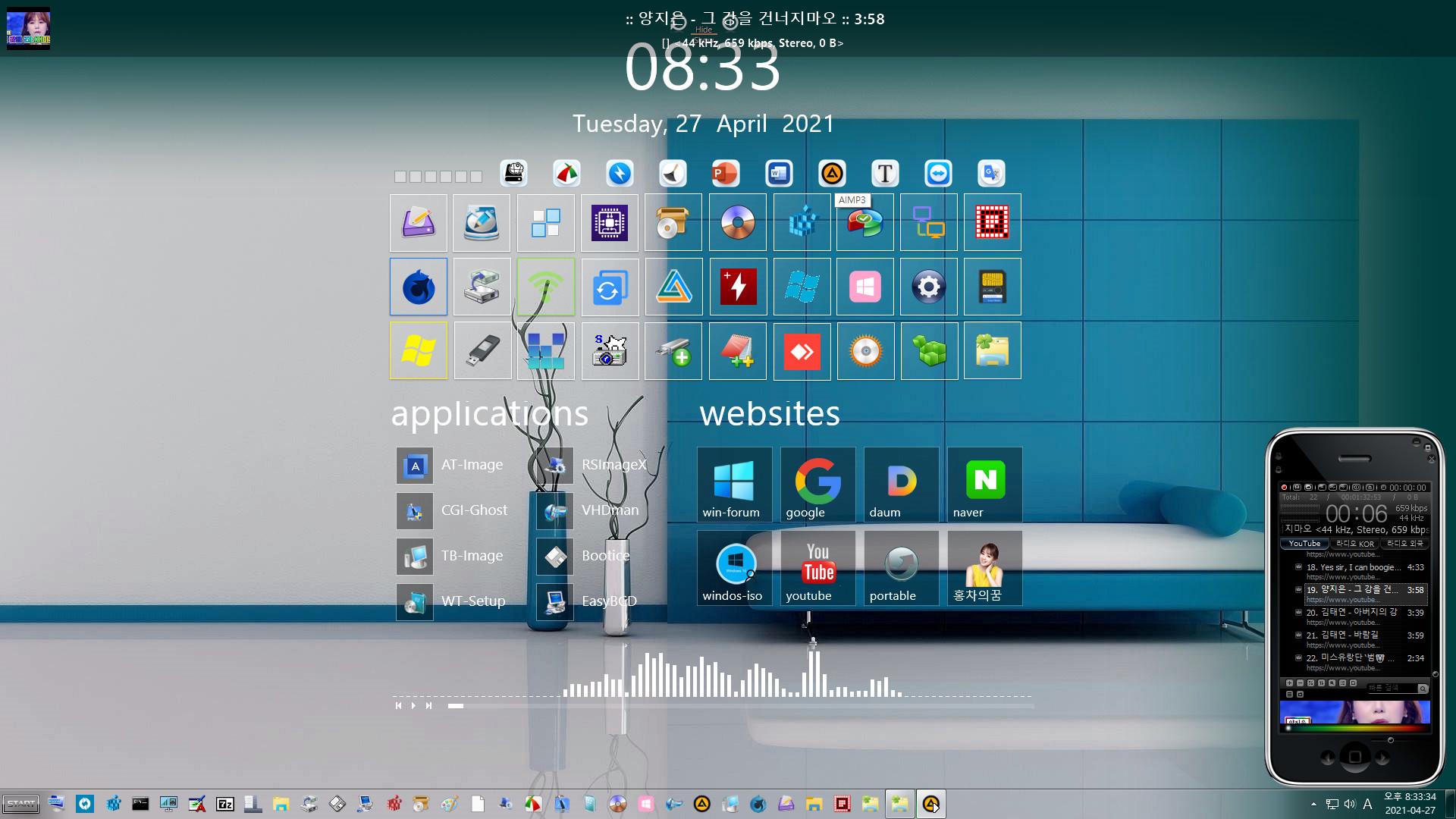This screenshot has height=819, width=1456.
Task: Open the AnyDesk red tile
Action: tap(802, 350)
